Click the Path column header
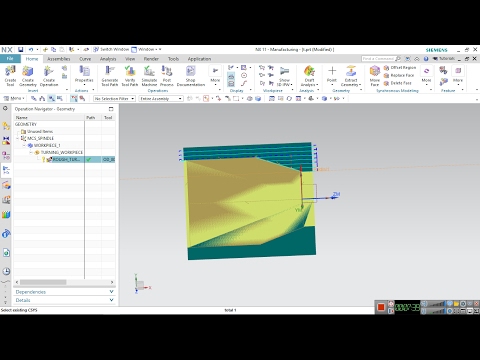The height and width of the screenshot is (360, 480). tap(93, 117)
